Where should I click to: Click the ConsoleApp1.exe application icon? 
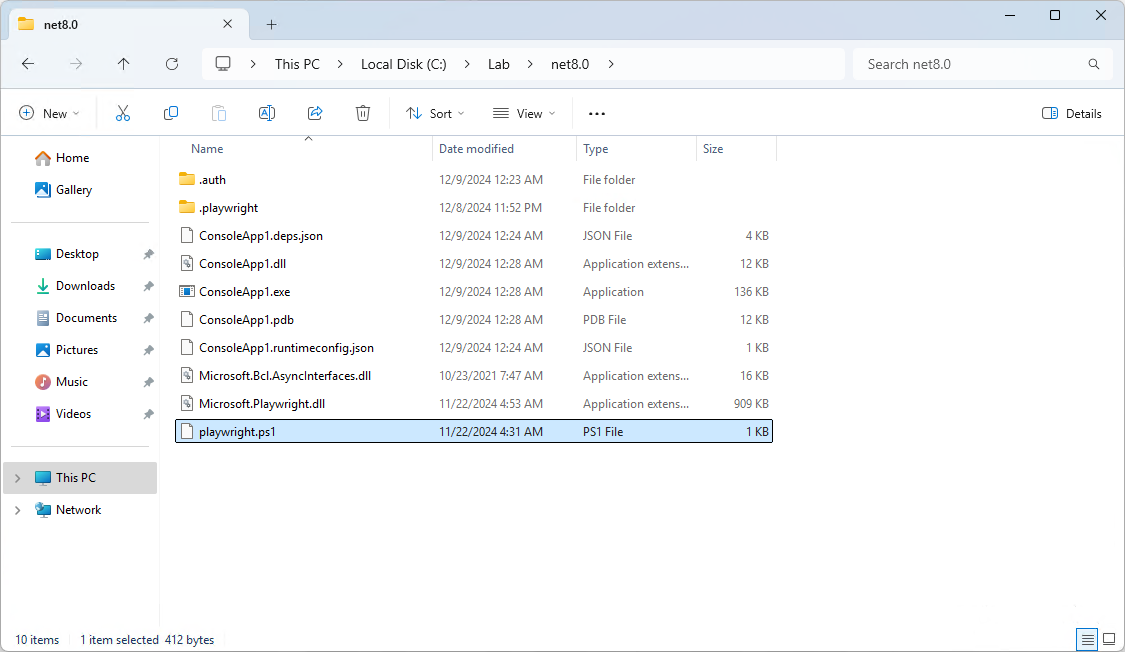[x=187, y=291]
